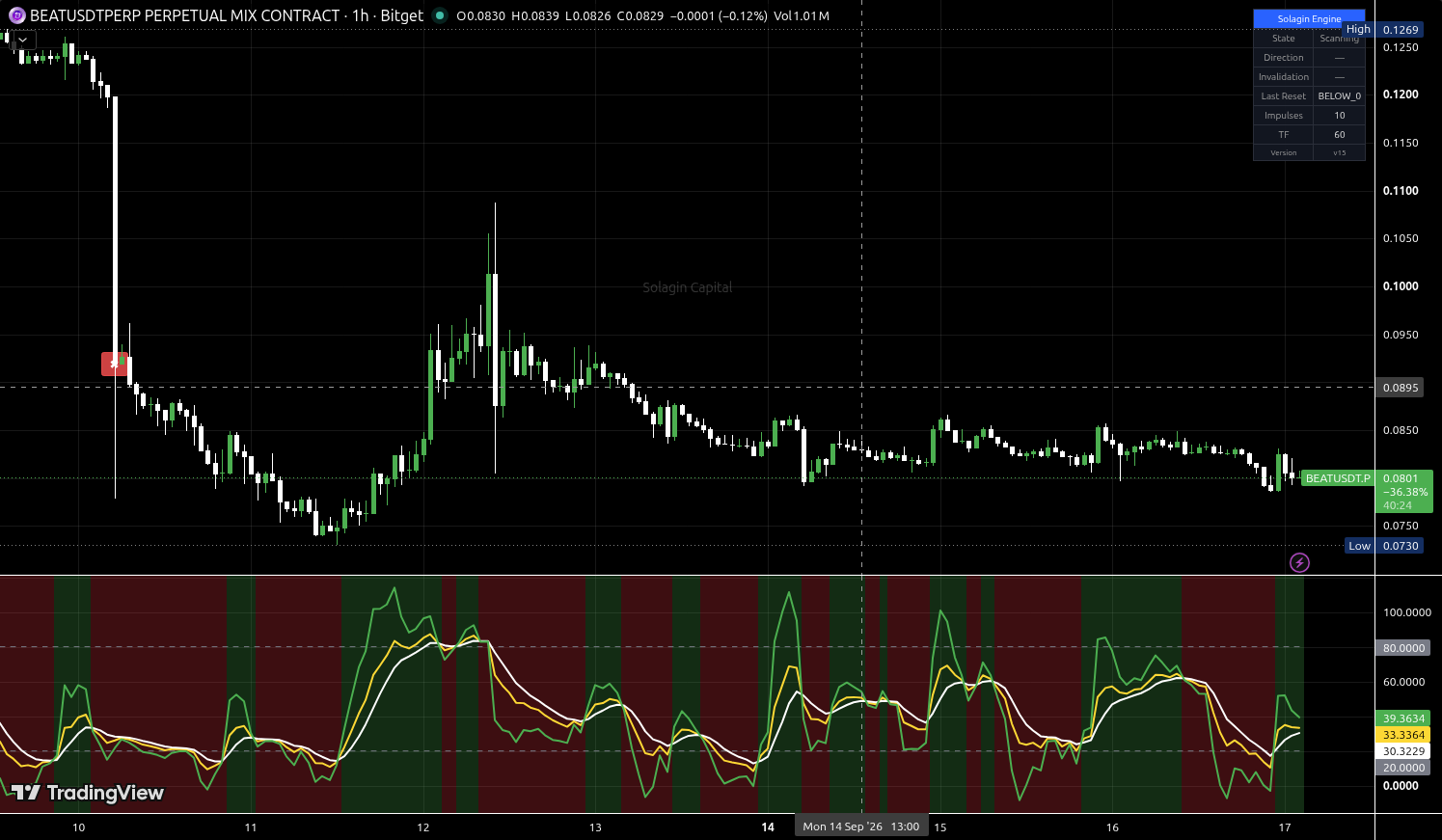Click the Low 0.0730 price label

(1383, 546)
